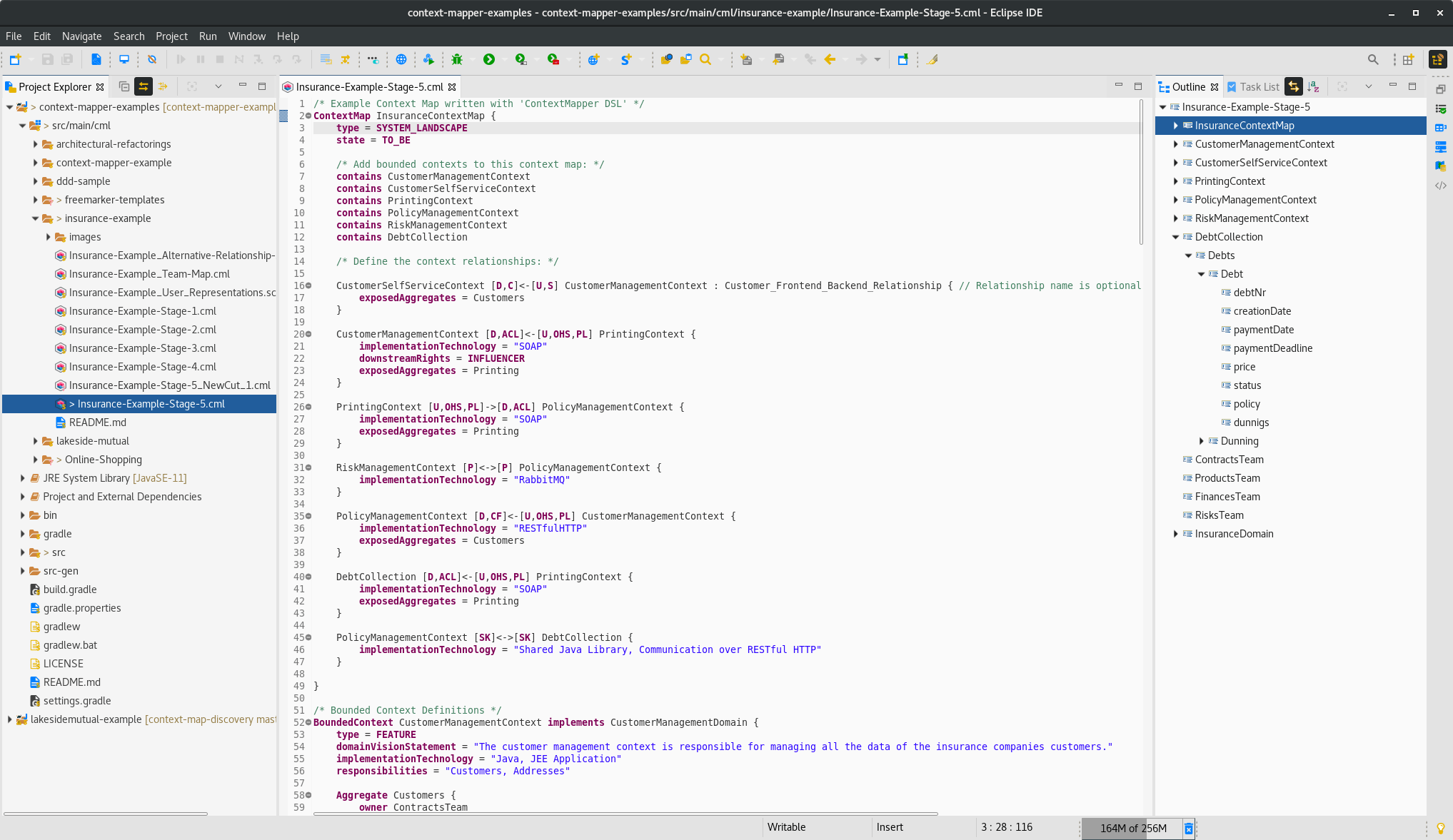Toggle Link with Editor in Project Explorer

pos(144,86)
